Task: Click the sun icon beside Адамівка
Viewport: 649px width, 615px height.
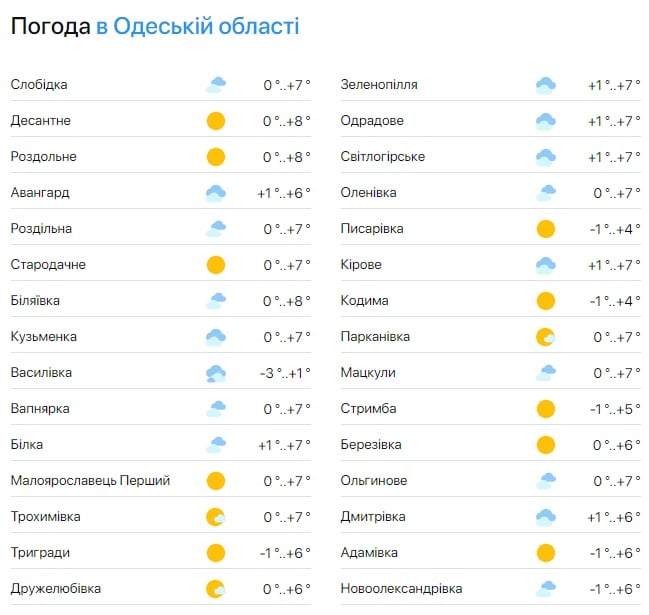Action: 545,553
